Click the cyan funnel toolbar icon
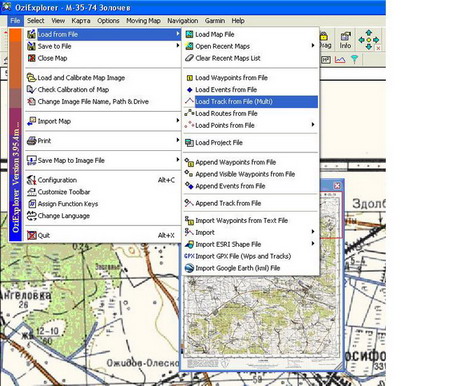Screen dimensions: 476x386 (354, 60)
